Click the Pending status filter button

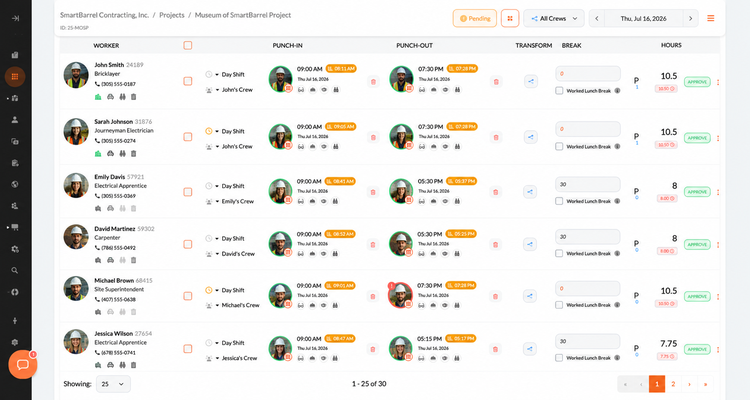coord(475,19)
